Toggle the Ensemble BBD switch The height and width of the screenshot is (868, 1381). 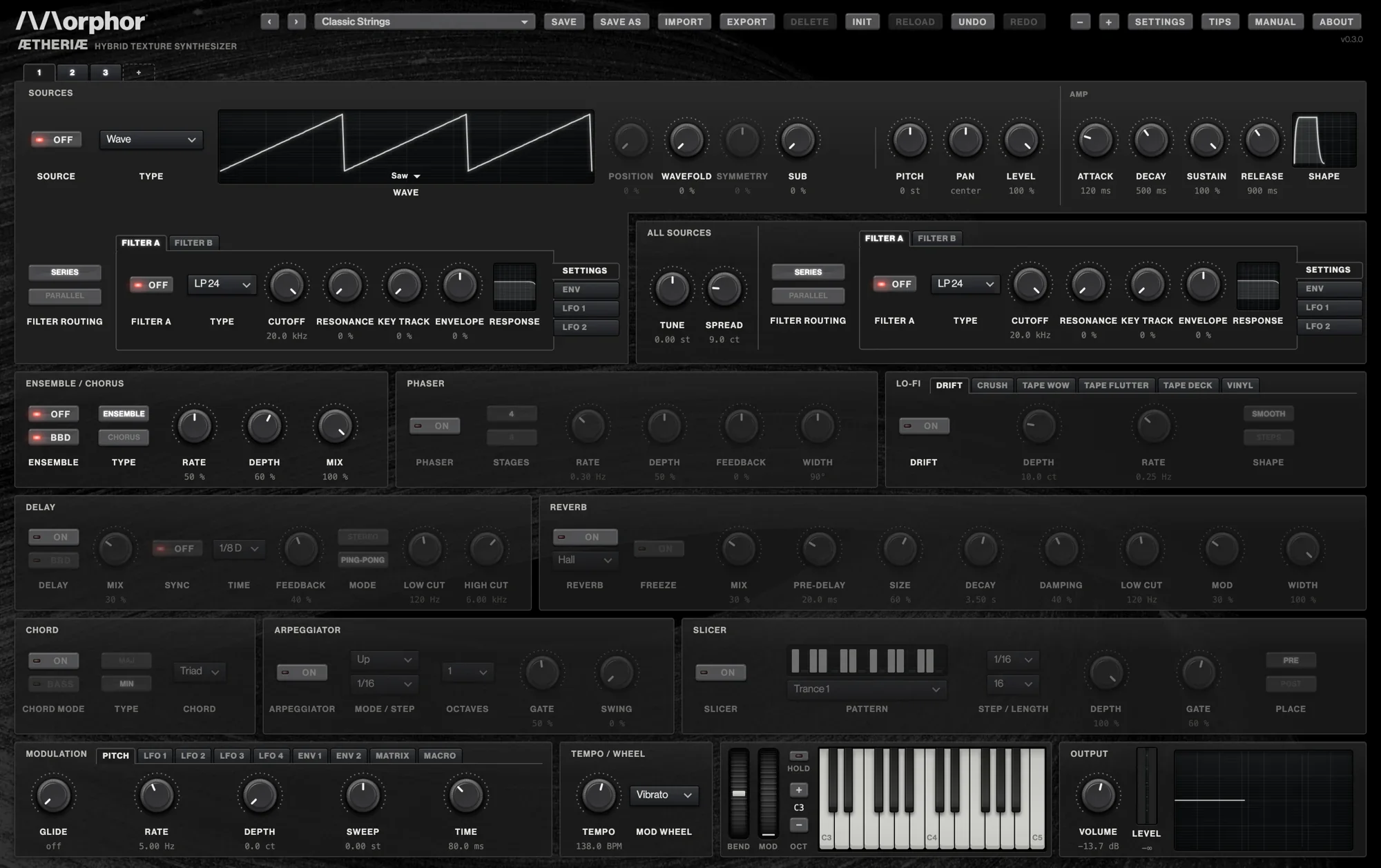pyautogui.click(x=53, y=437)
